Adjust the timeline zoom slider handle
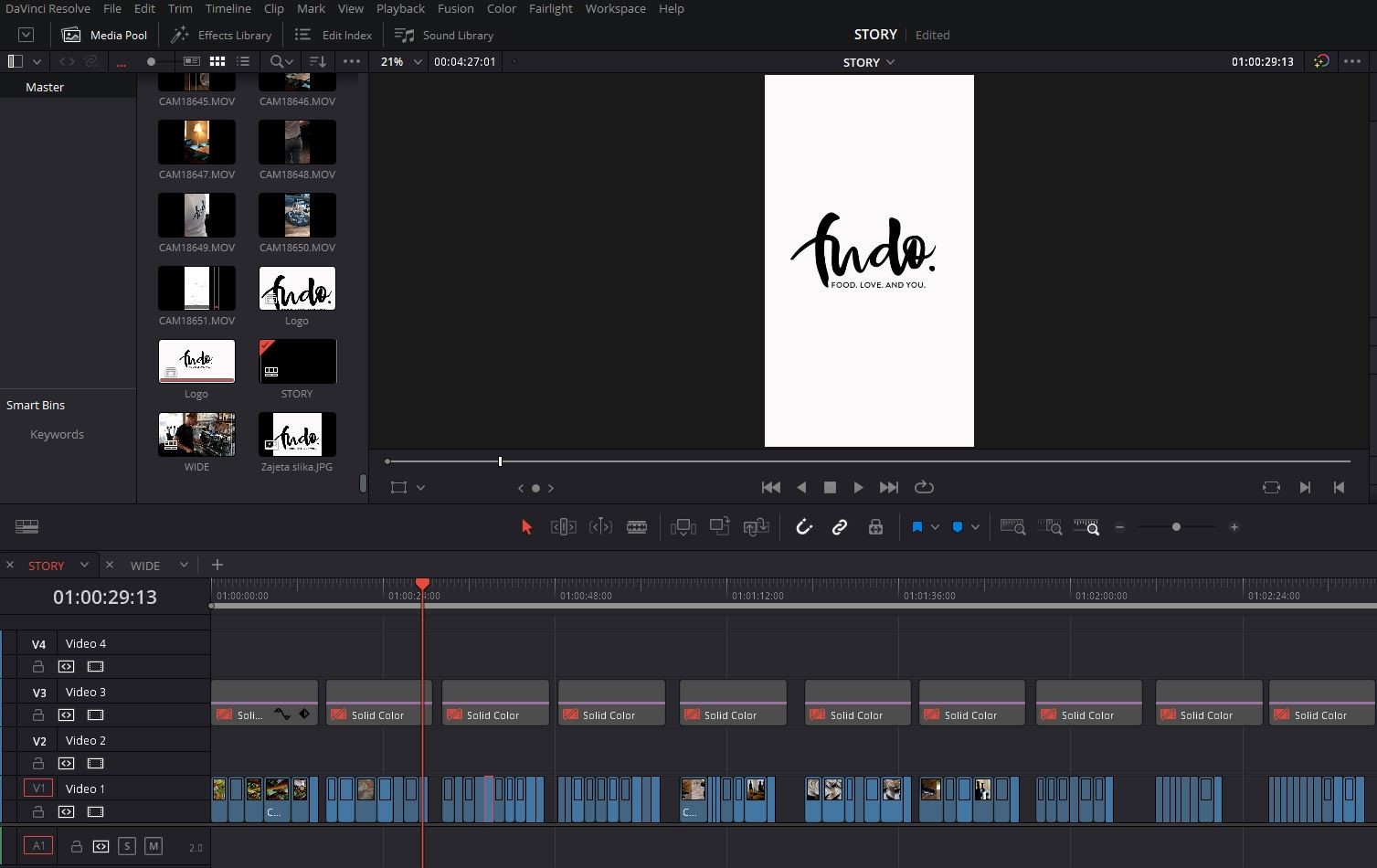Screen dimensions: 1377x868 1176,527
